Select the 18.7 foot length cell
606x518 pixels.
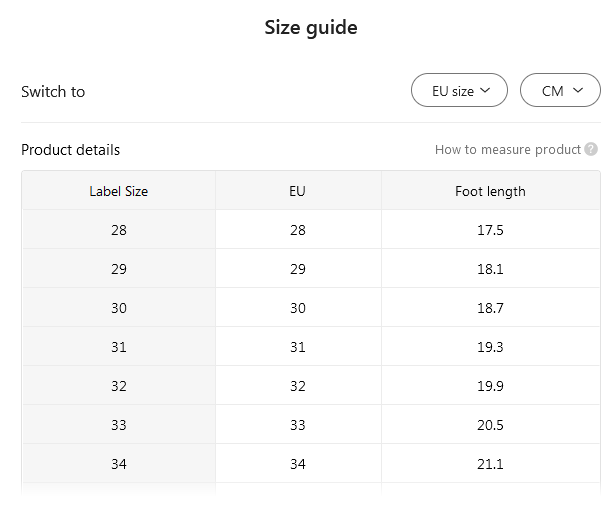(x=490, y=308)
